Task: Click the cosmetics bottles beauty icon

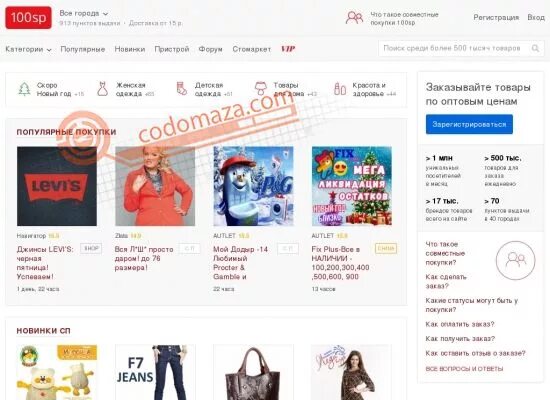Action: [x=340, y=89]
